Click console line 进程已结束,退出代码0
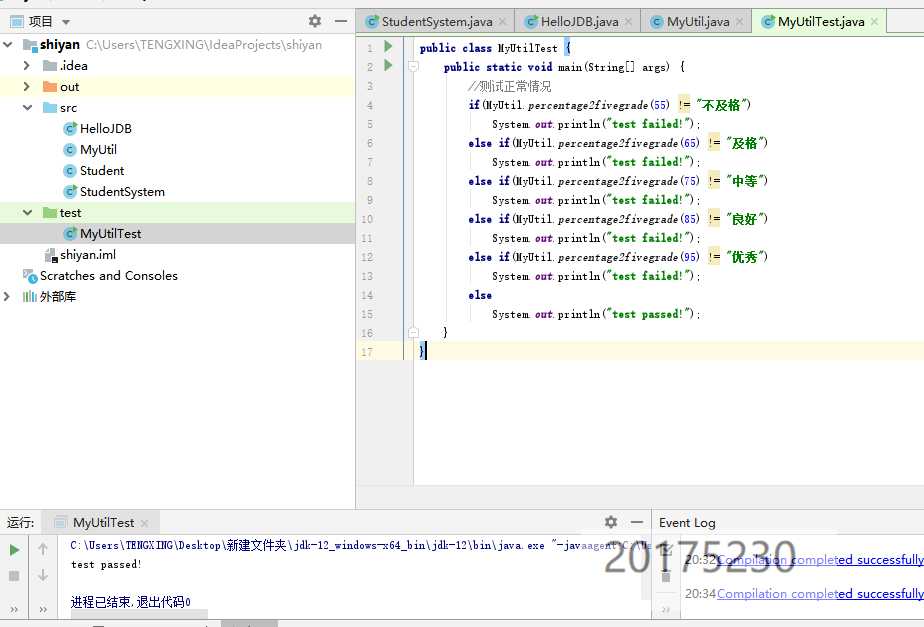 pos(130,602)
